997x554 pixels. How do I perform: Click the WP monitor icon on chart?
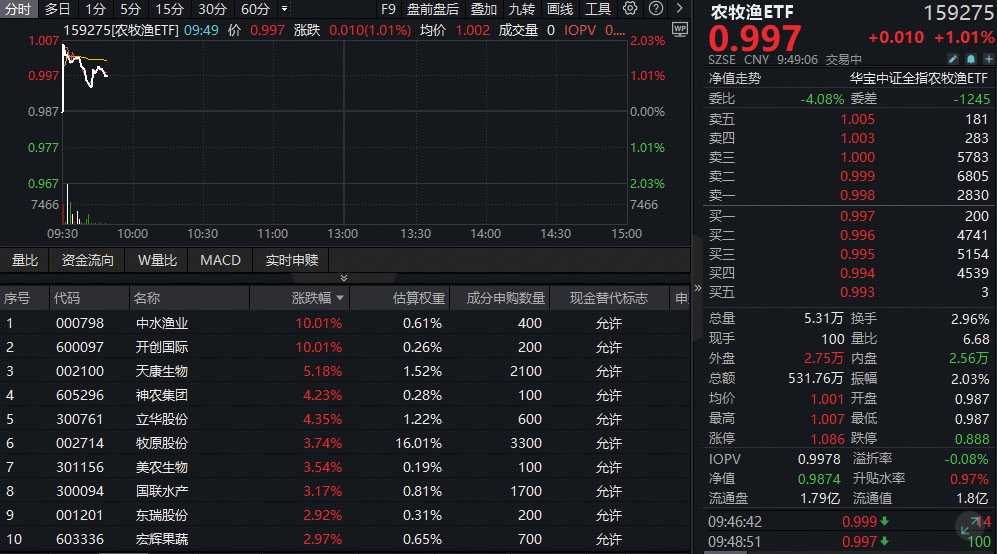(x=680, y=30)
